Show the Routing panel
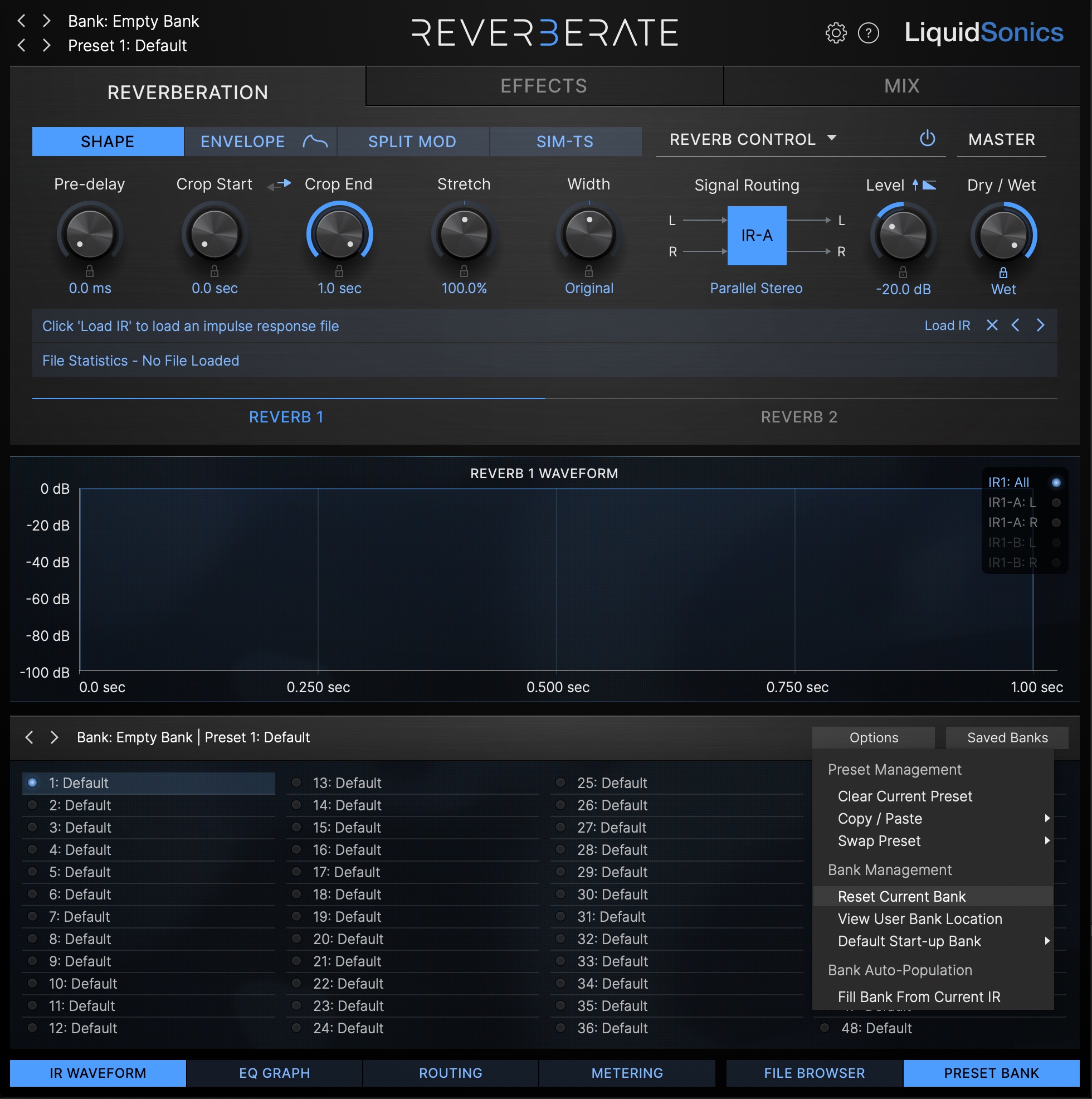 pos(451,1073)
